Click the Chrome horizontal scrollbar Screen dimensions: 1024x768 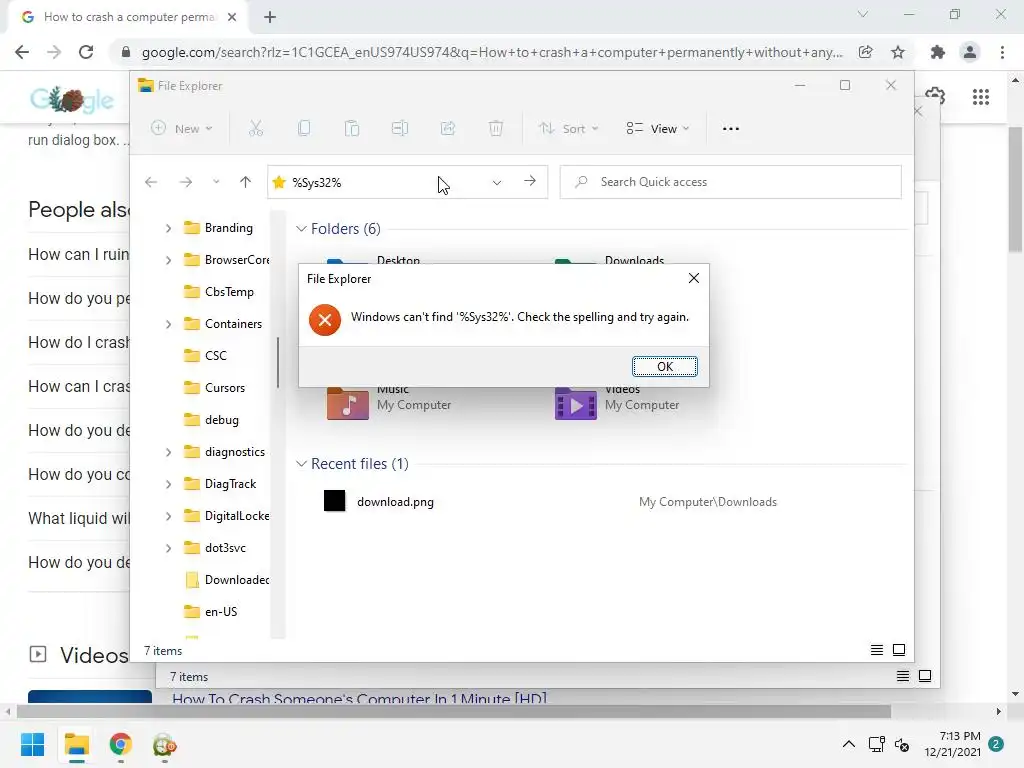[454, 711]
